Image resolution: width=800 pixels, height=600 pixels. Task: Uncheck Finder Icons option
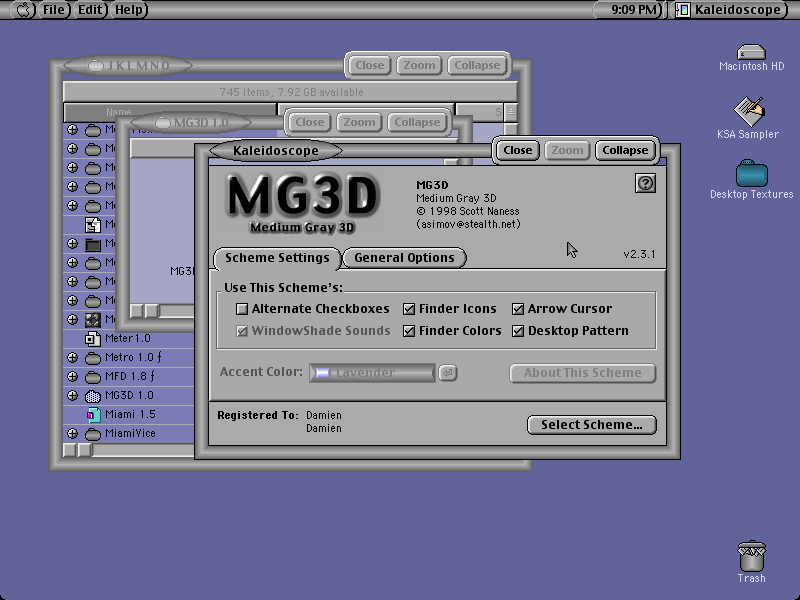(x=409, y=309)
